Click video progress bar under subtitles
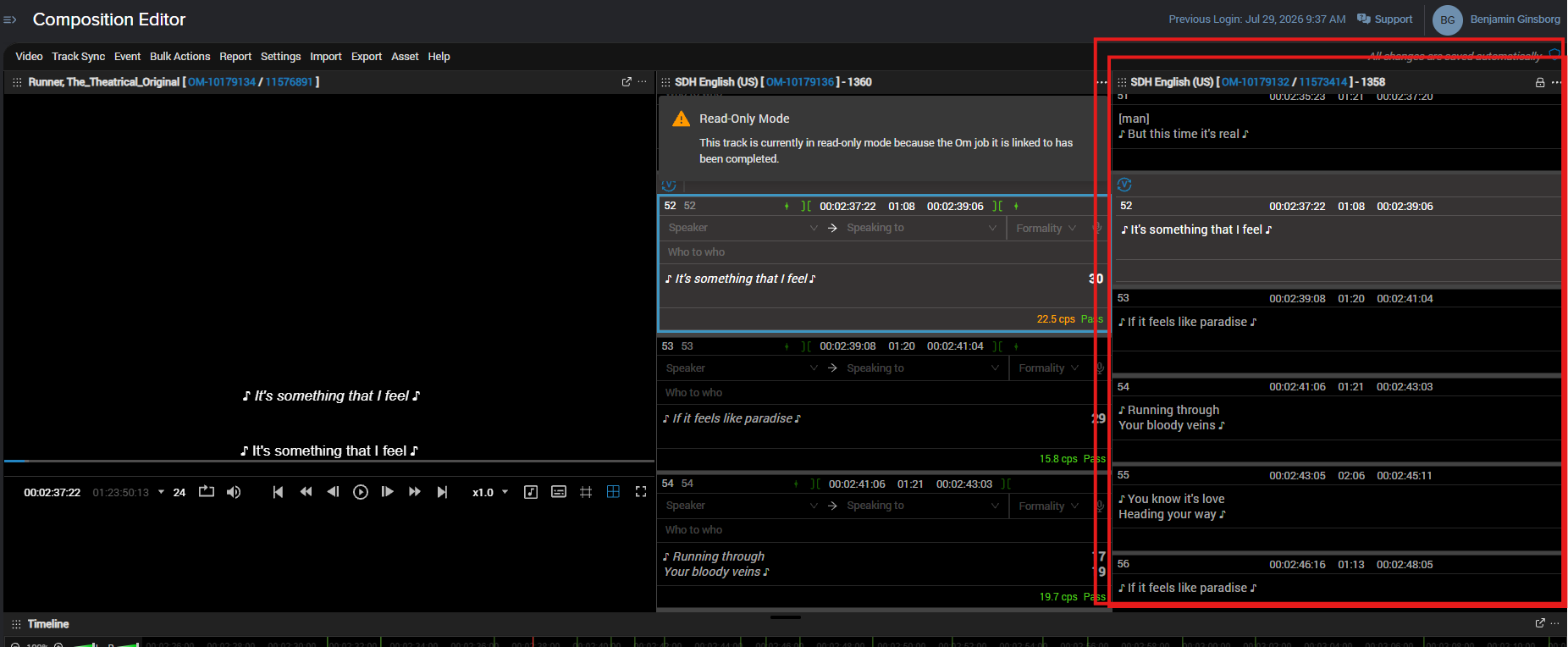 [329, 461]
